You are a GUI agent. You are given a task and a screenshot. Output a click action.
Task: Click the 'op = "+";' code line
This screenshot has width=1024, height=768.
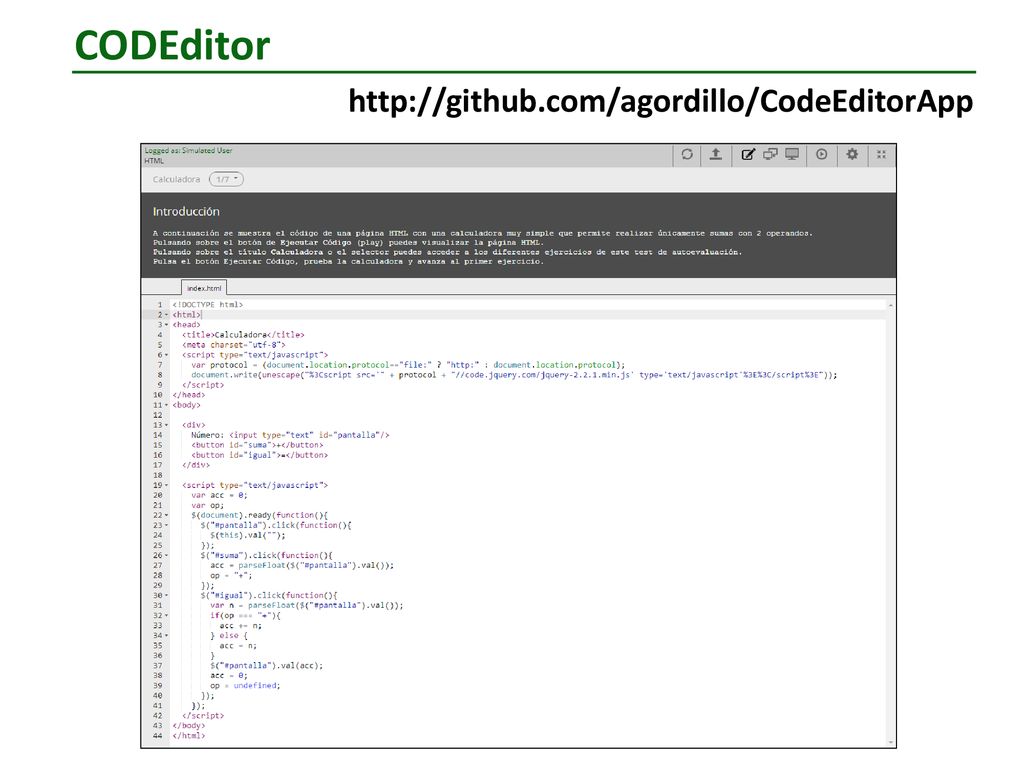tap(231, 575)
